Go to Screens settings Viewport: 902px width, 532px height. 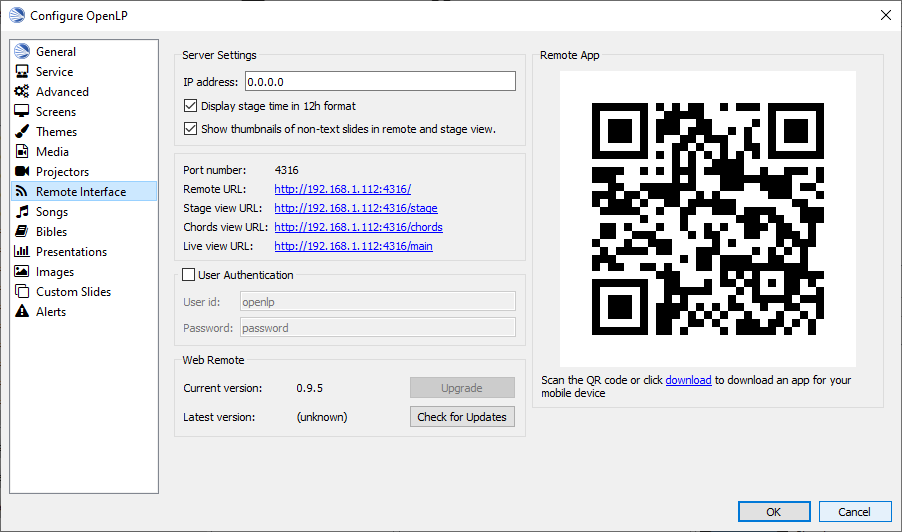tap(84, 112)
